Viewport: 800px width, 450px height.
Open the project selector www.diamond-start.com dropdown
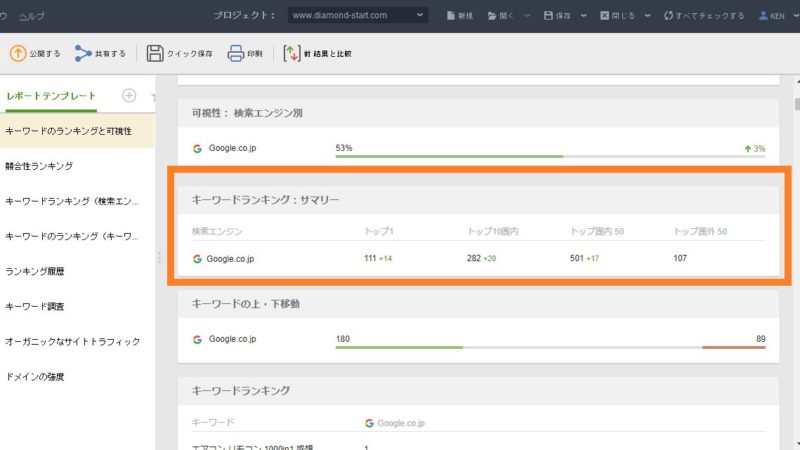pos(358,15)
